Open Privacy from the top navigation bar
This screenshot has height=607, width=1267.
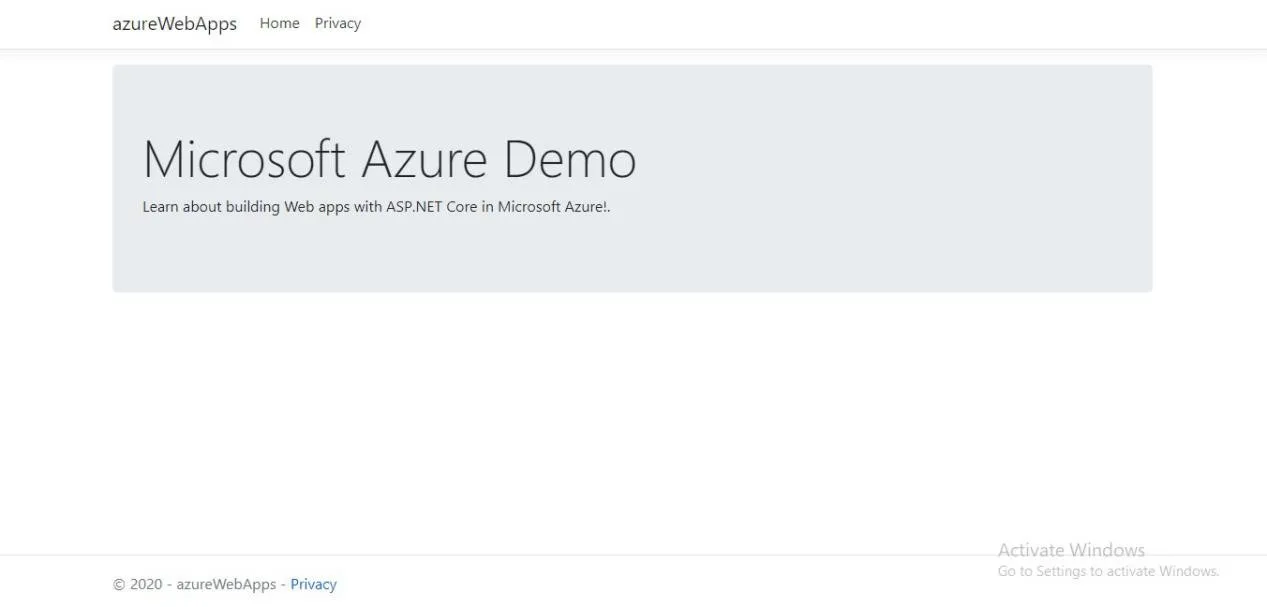click(338, 23)
